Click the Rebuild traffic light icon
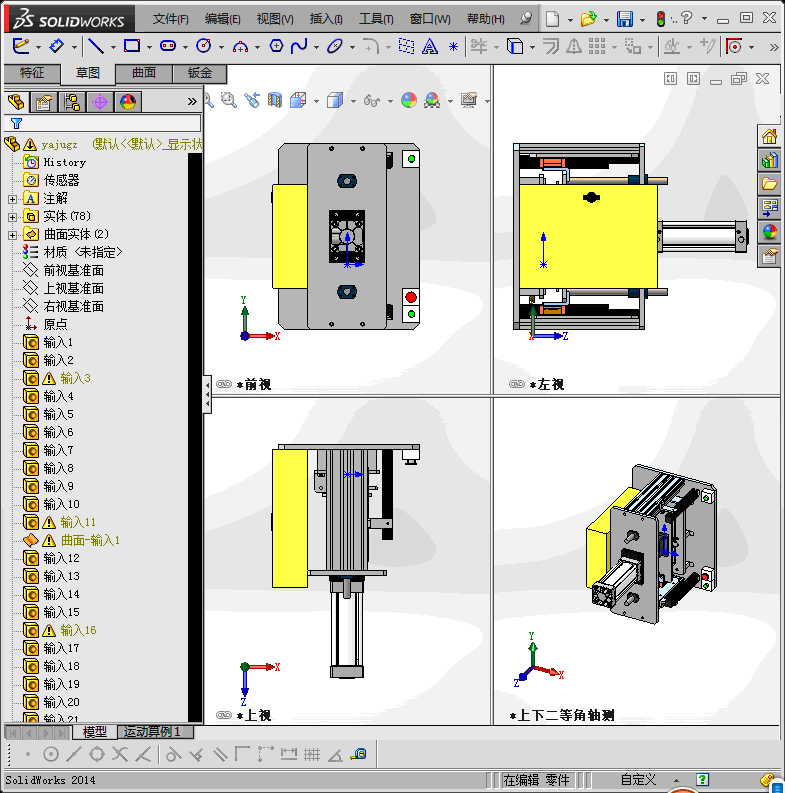The image size is (785, 793). tap(661, 19)
